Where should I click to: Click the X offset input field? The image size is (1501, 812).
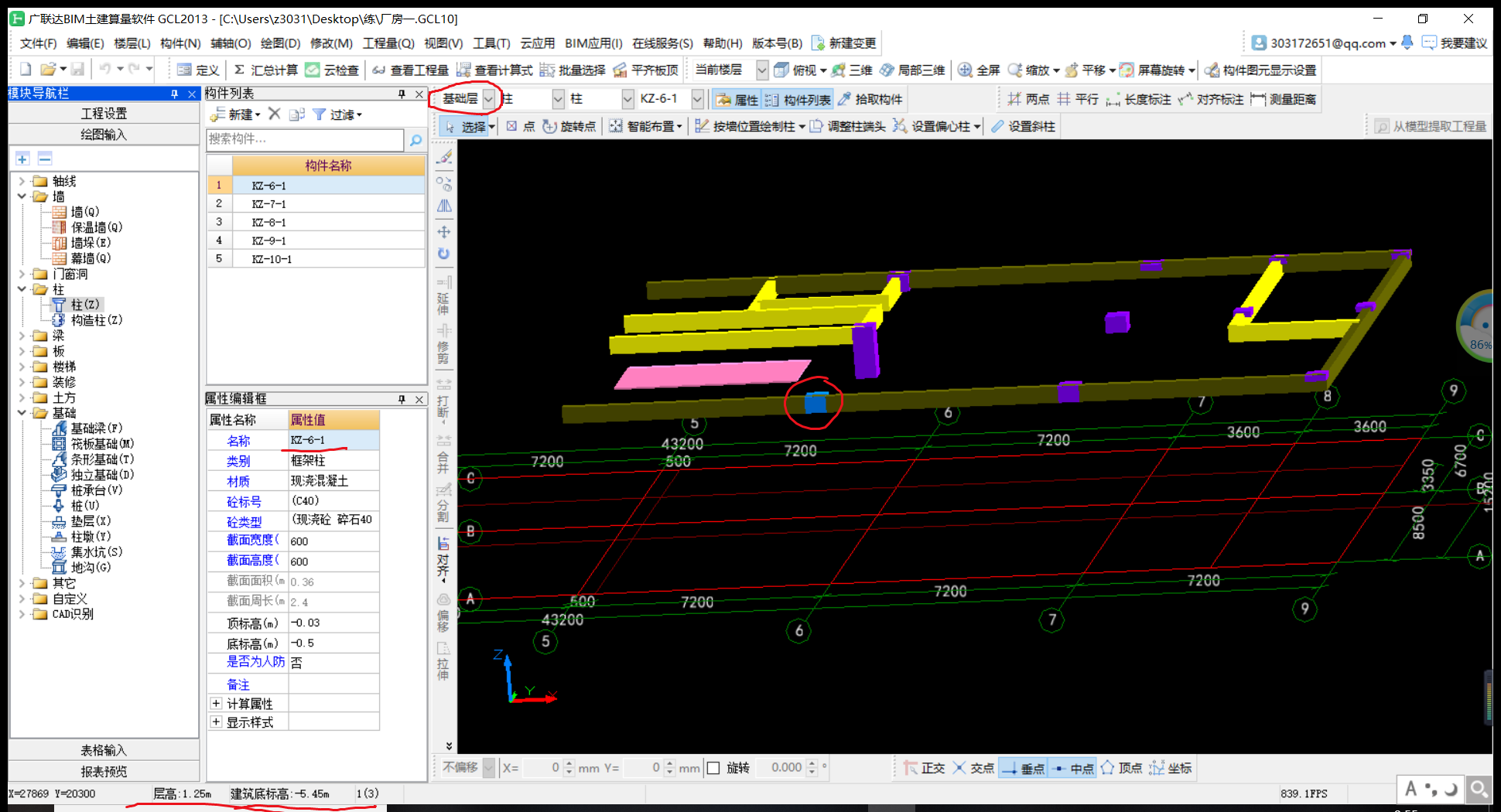pyautogui.click(x=542, y=768)
